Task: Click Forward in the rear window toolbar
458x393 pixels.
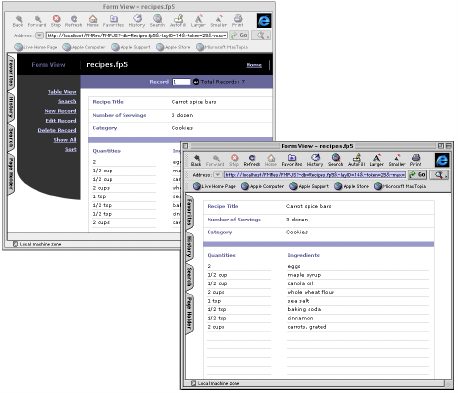Action: tap(37, 21)
